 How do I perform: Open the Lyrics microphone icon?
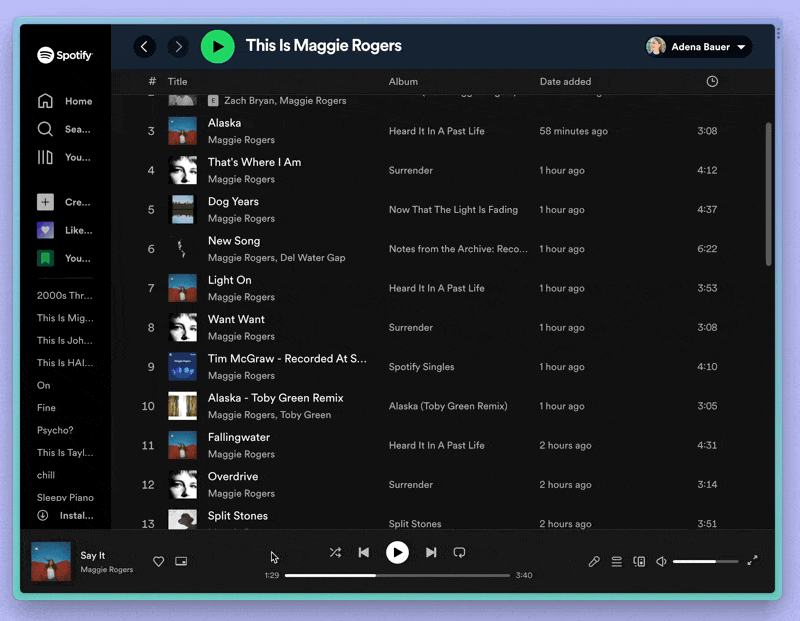tap(594, 562)
